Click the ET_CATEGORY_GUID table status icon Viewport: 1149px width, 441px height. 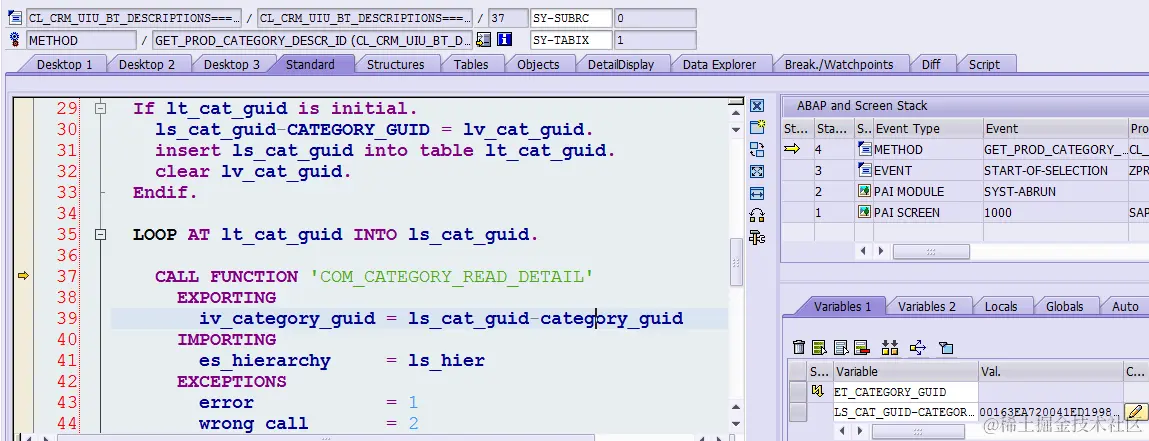point(818,392)
